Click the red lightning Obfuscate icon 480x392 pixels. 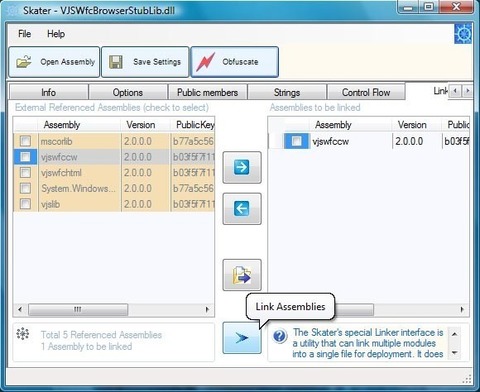click(205, 62)
